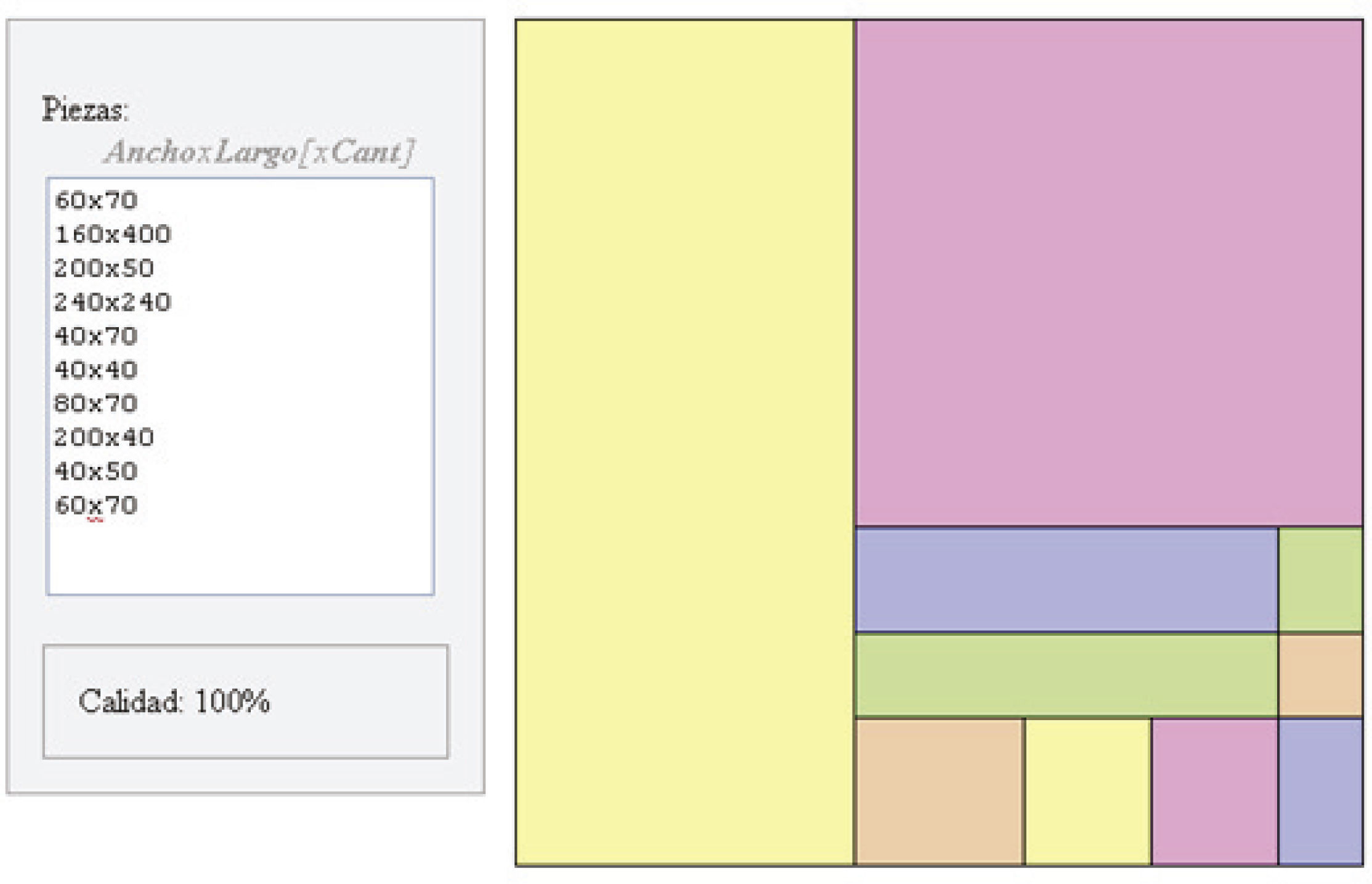The height and width of the screenshot is (884, 1372).
Task: Place cursor on the 40x50 line
Action: point(96,471)
